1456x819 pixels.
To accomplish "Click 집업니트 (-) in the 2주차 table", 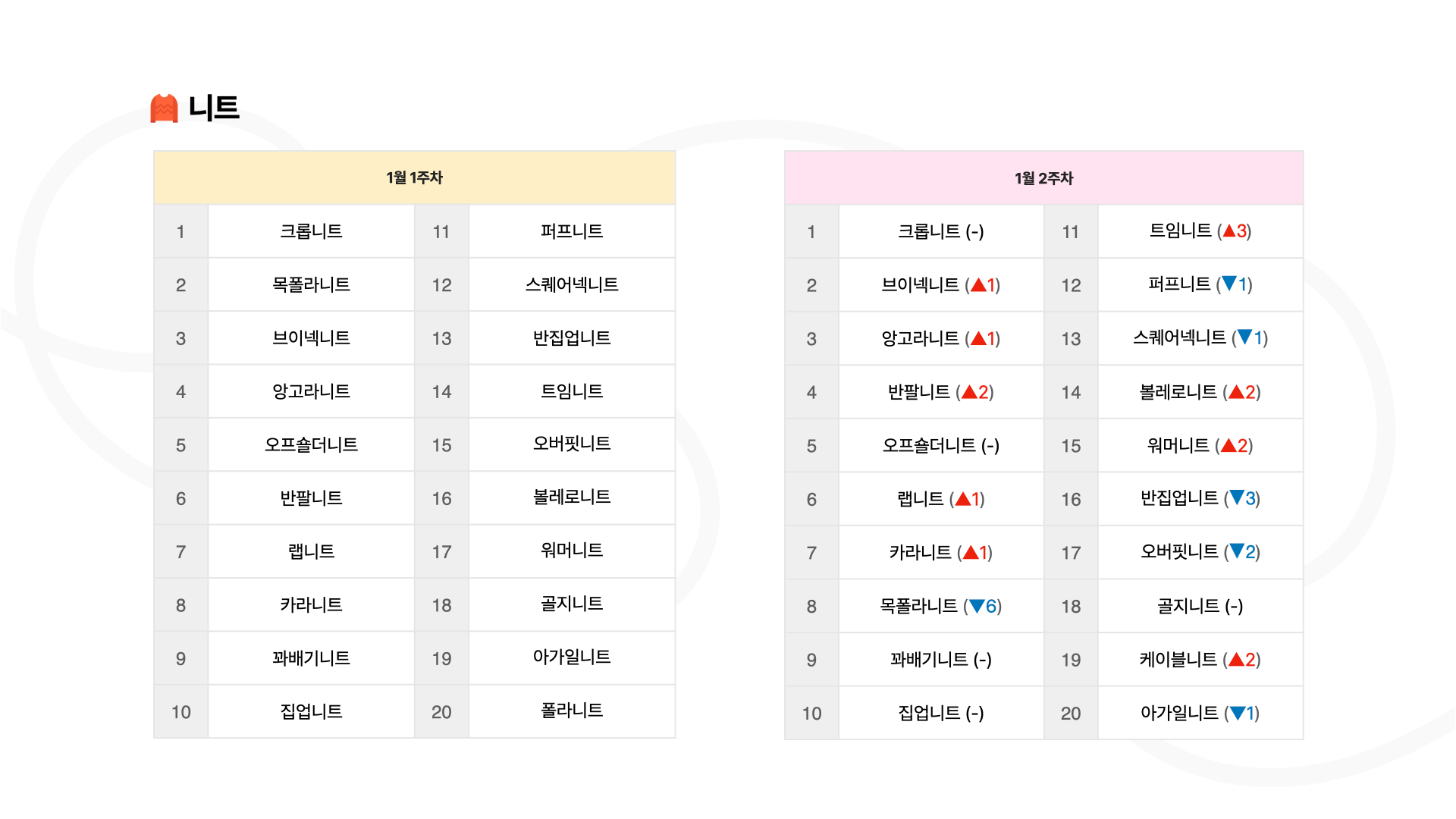I will pyautogui.click(x=940, y=713).
